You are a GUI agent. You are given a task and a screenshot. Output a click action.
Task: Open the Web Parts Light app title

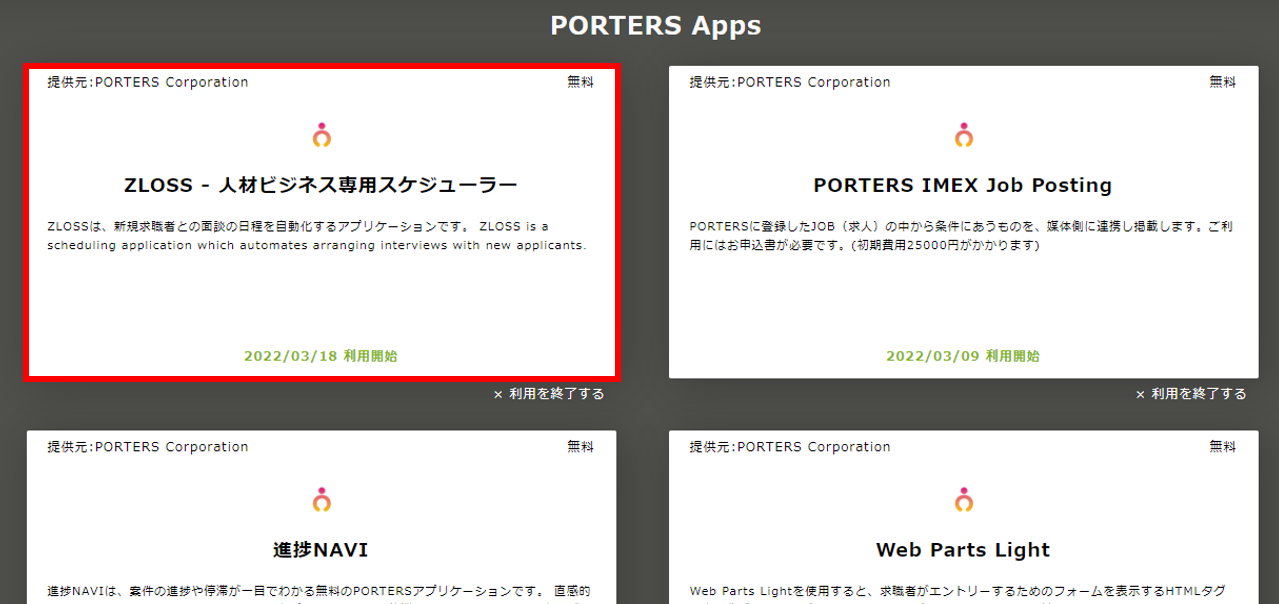tap(963, 550)
